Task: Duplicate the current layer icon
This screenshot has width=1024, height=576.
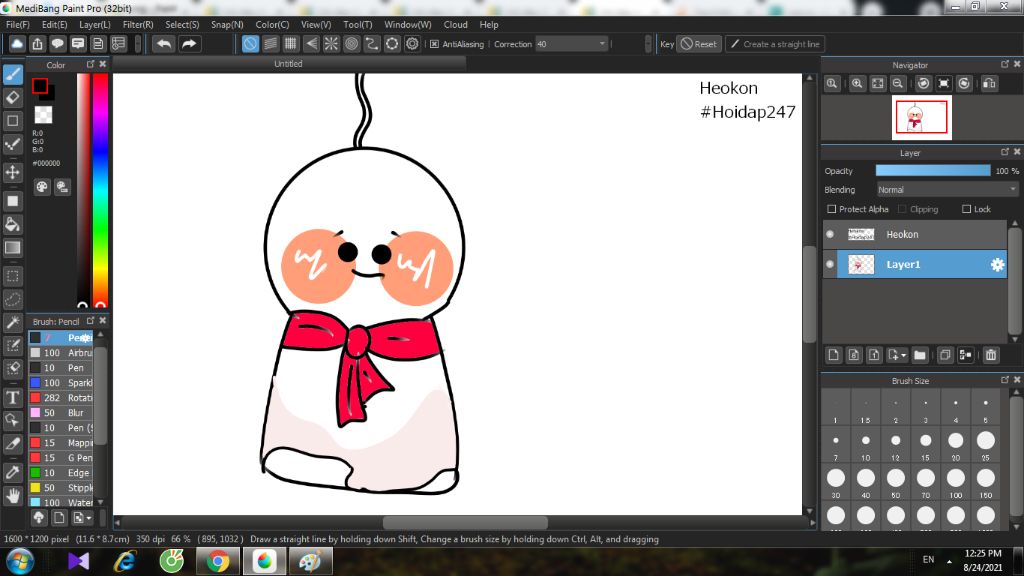Action: pyautogui.click(x=944, y=355)
